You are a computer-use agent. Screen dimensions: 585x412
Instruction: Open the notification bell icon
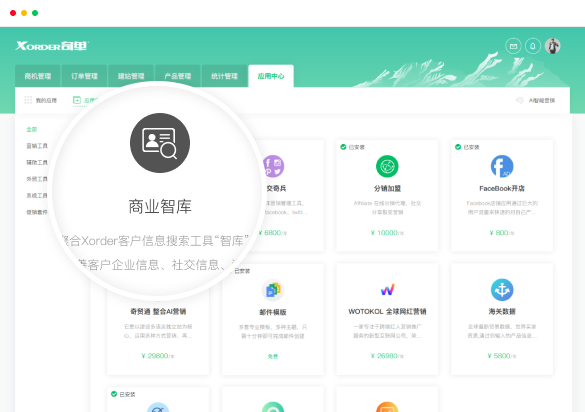pos(533,46)
